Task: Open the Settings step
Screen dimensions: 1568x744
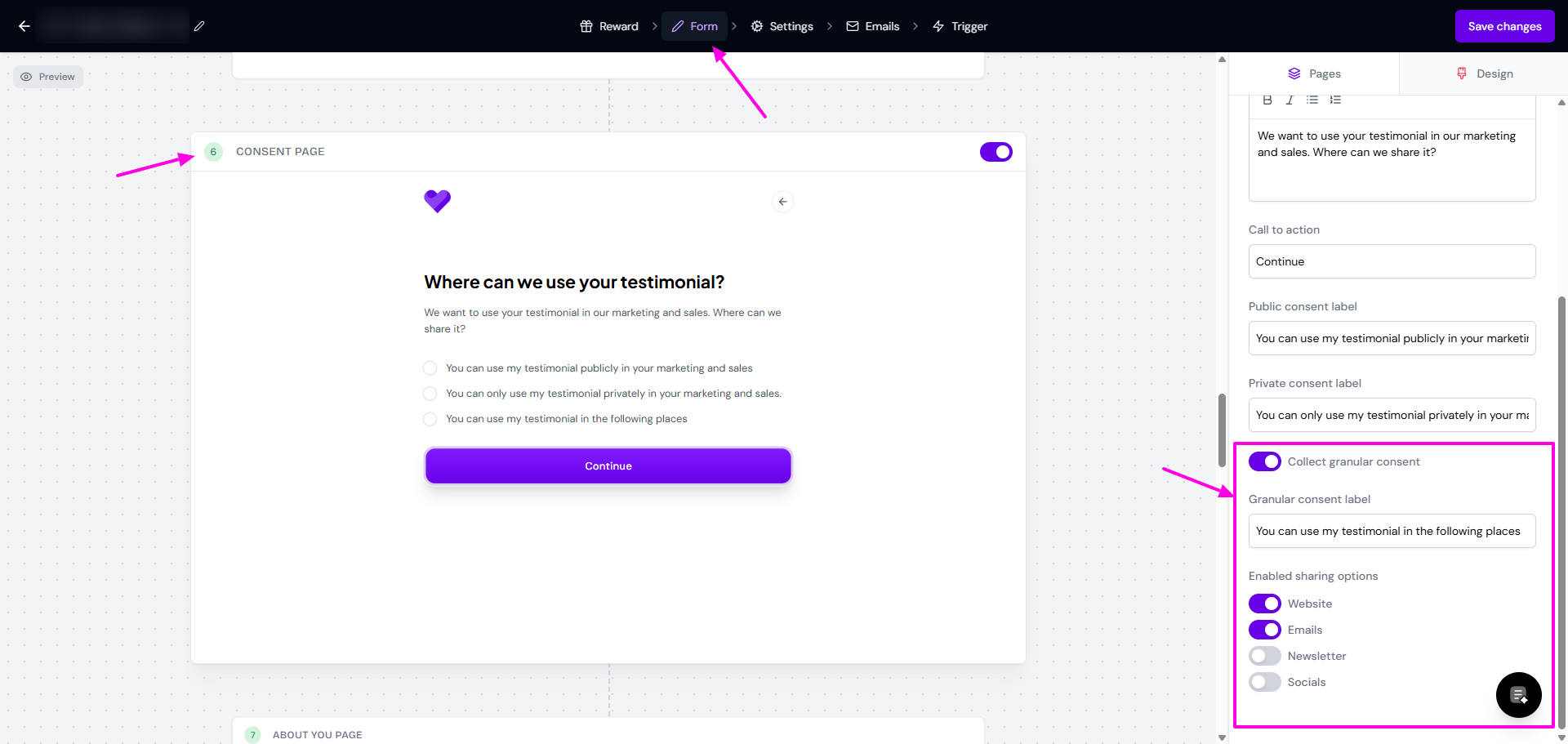Action: pyautogui.click(x=782, y=26)
